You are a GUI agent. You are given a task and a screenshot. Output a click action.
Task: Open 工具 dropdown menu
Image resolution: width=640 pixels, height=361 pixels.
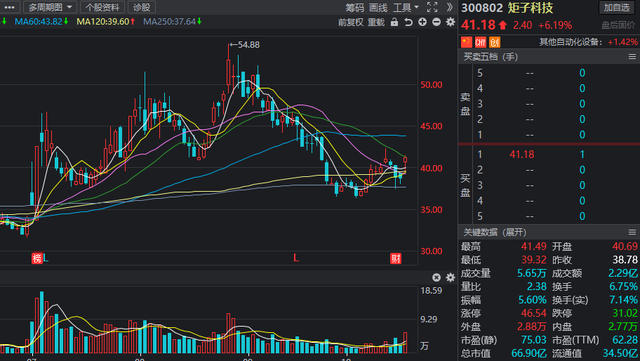406,7
